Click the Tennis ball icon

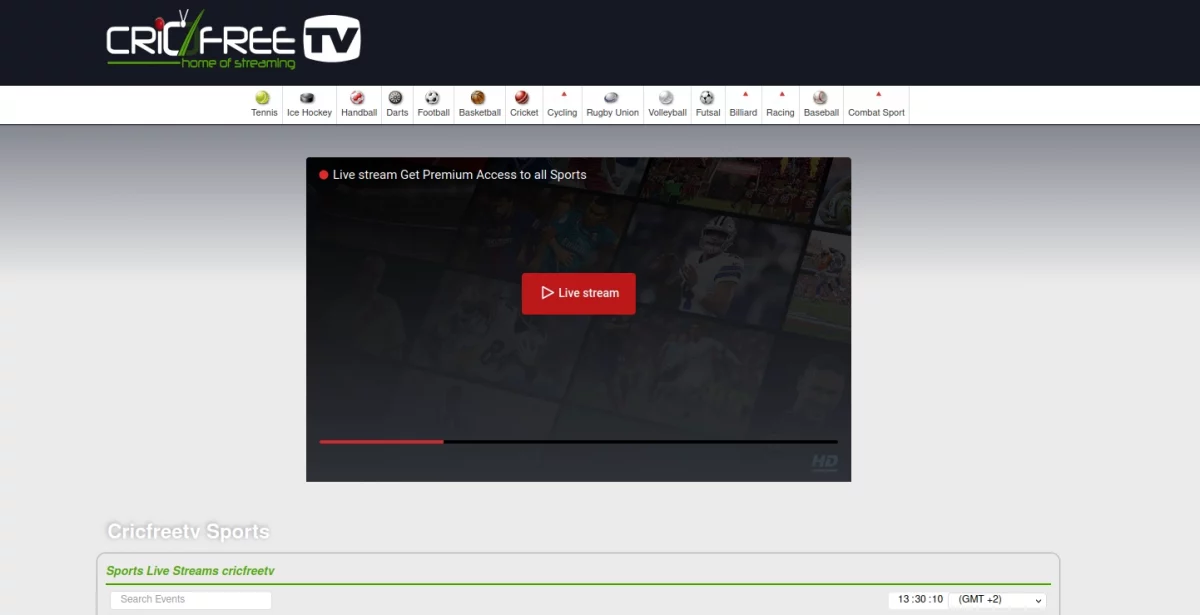point(263,98)
